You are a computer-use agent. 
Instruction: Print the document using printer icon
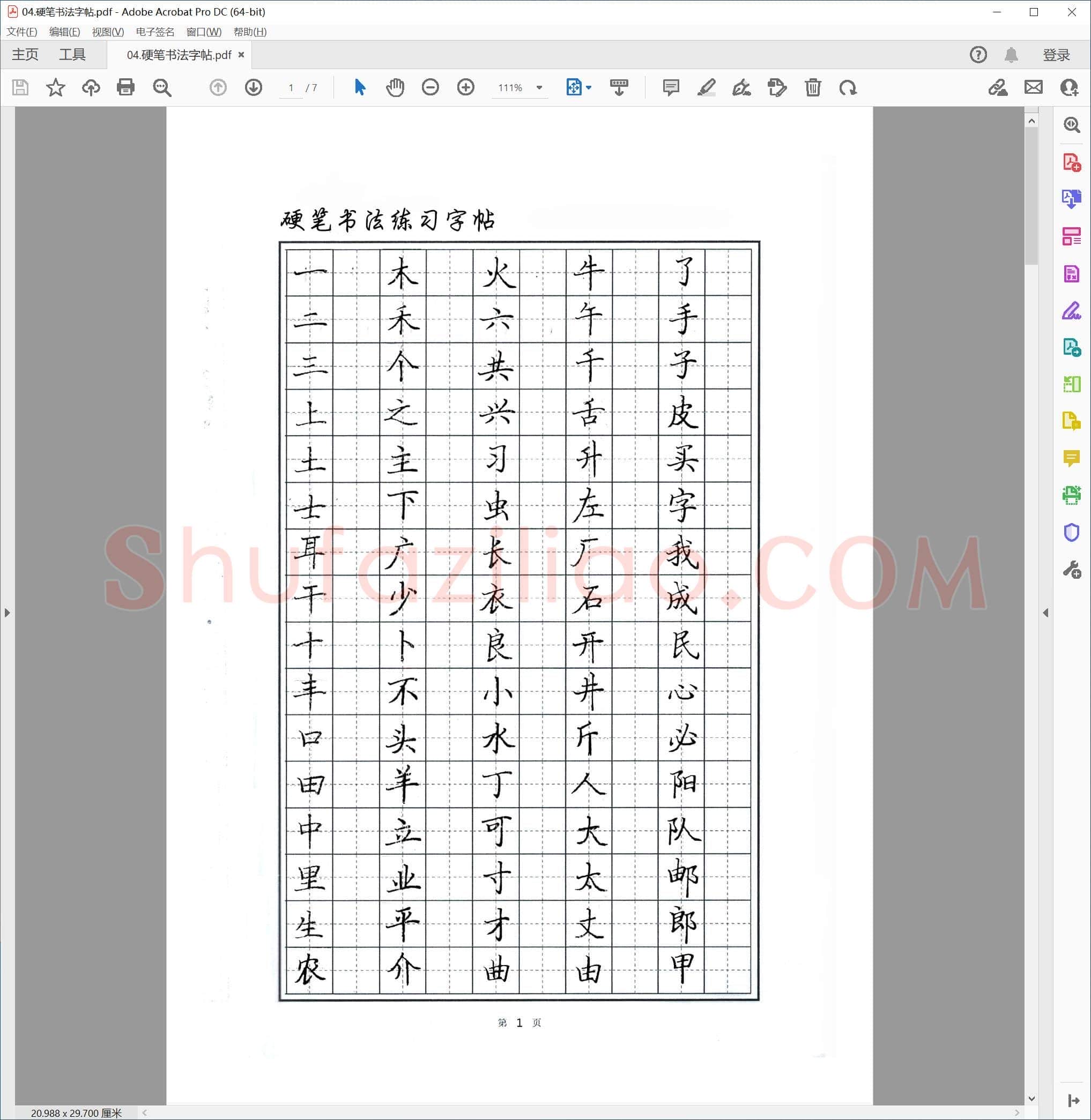(125, 87)
